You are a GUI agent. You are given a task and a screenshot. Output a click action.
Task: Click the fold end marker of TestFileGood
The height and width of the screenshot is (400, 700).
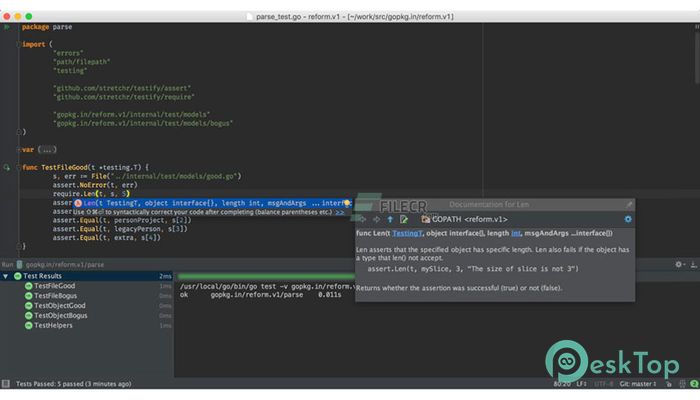[19, 246]
